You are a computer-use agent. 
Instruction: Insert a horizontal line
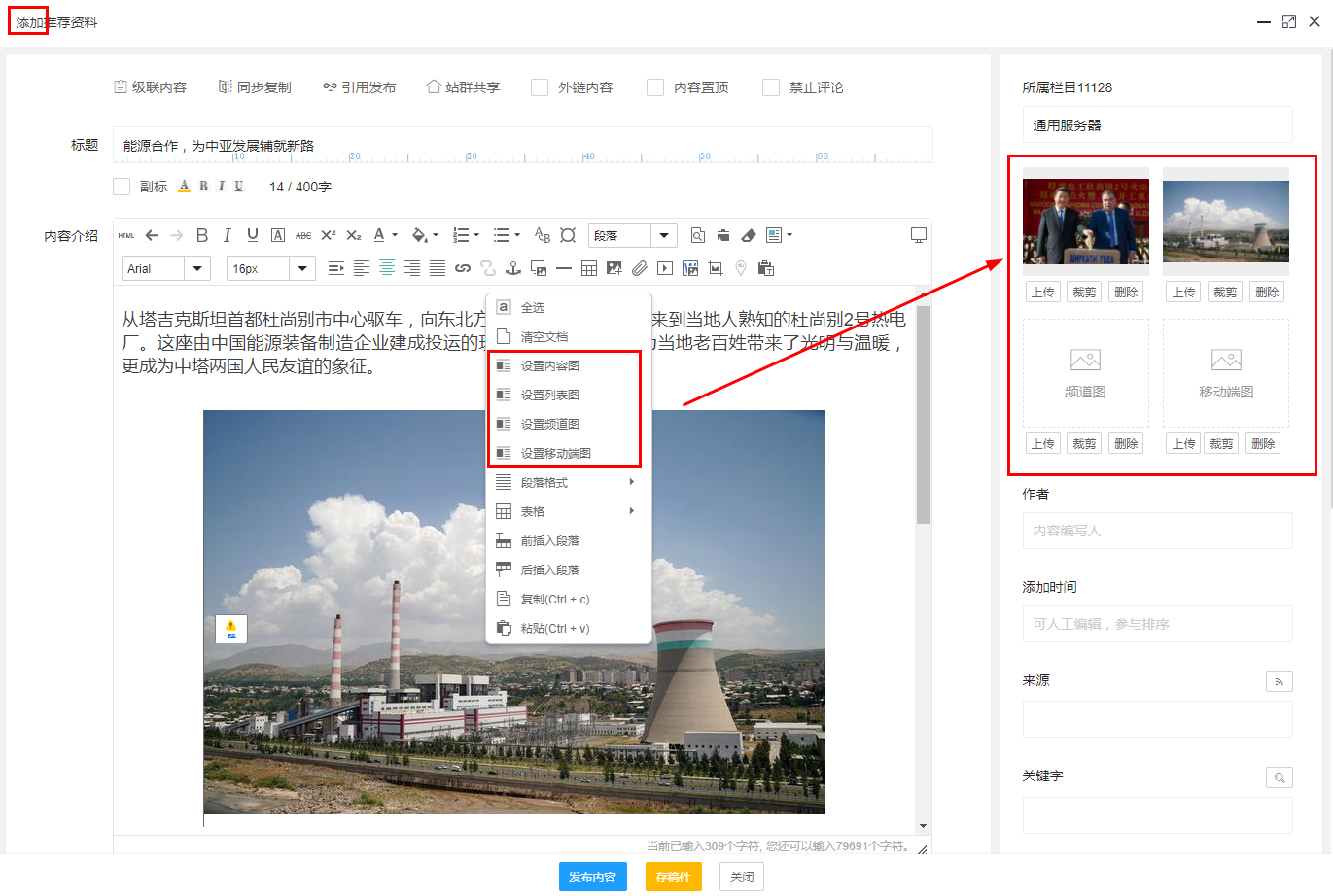[x=564, y=268]
